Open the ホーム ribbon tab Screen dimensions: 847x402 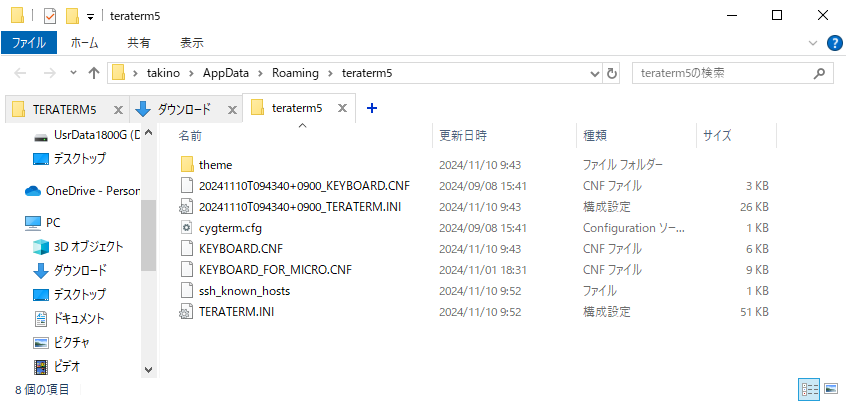point(84,43)
